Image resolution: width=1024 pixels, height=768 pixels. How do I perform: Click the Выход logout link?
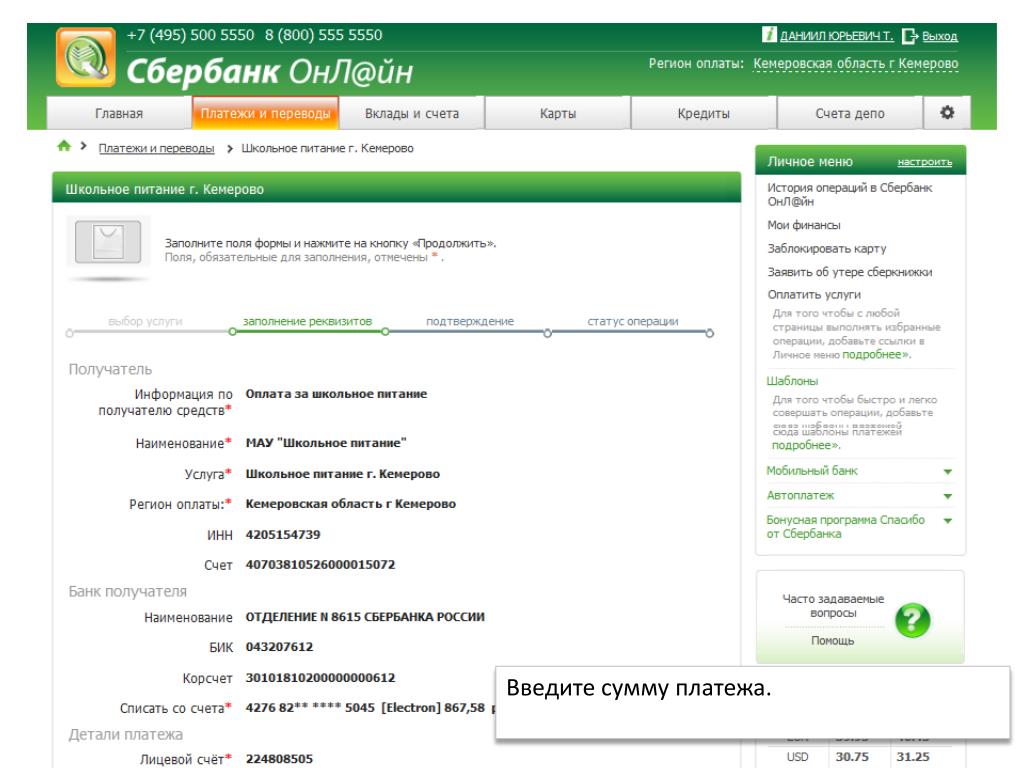(940, 37)
